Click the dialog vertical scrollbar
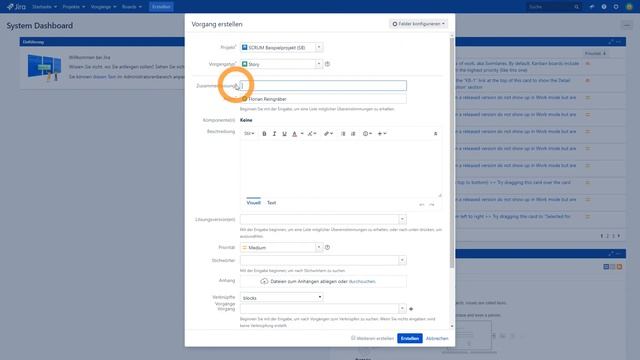 click(x=452, y=153)
